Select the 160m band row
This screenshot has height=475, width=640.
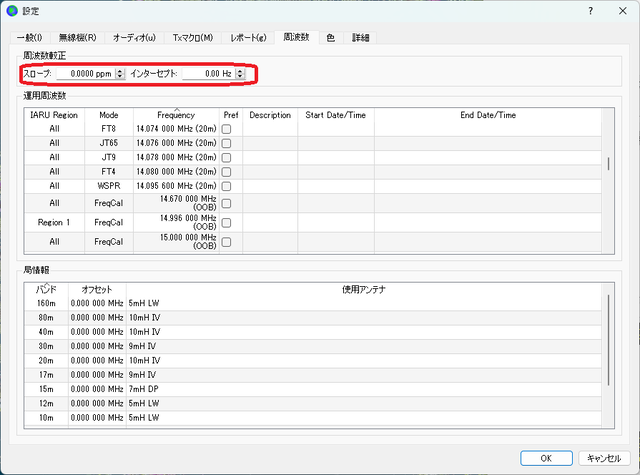(x=313, y=303)
